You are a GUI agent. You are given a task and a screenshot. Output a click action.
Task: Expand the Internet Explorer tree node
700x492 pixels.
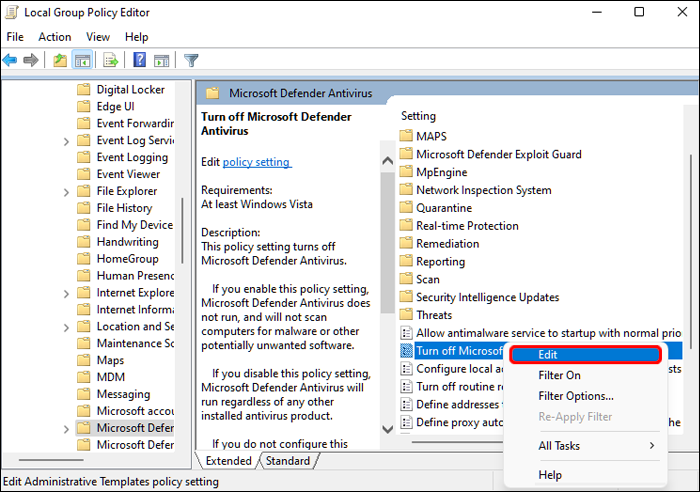tap(66, 294)
